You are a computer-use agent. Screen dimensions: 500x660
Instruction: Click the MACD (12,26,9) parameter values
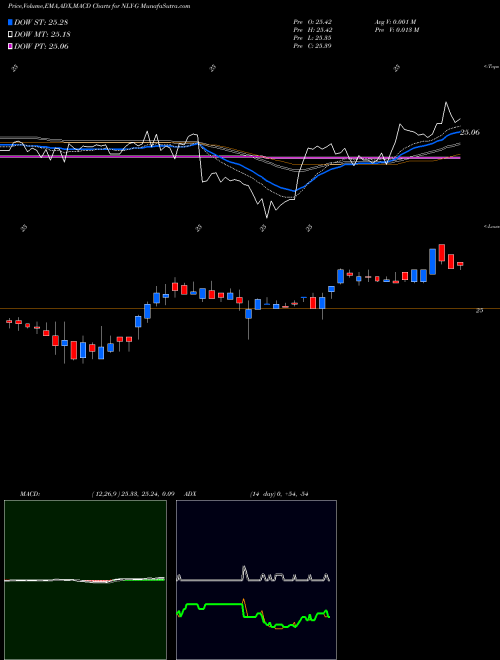point(133,494)
